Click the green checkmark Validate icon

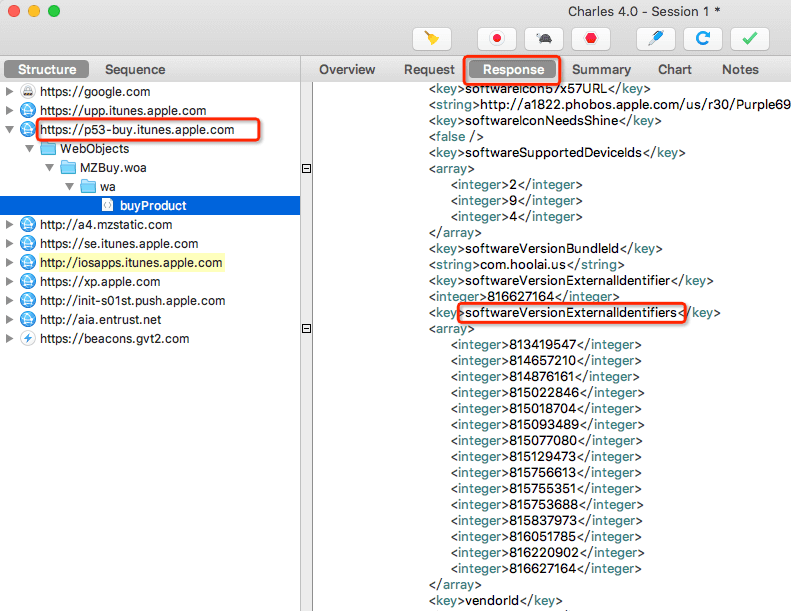(x=749, y=39)
